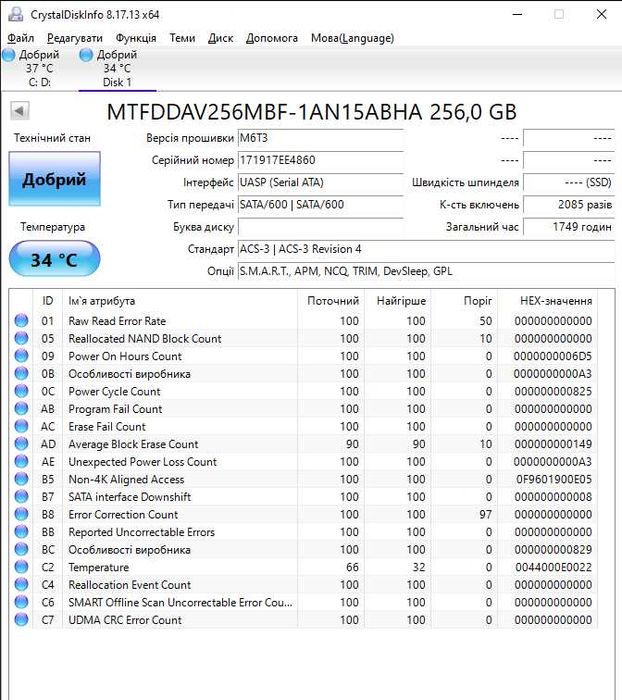Click status orb for Program Fail Count
The image size is (622, 700).
(21, 408)
